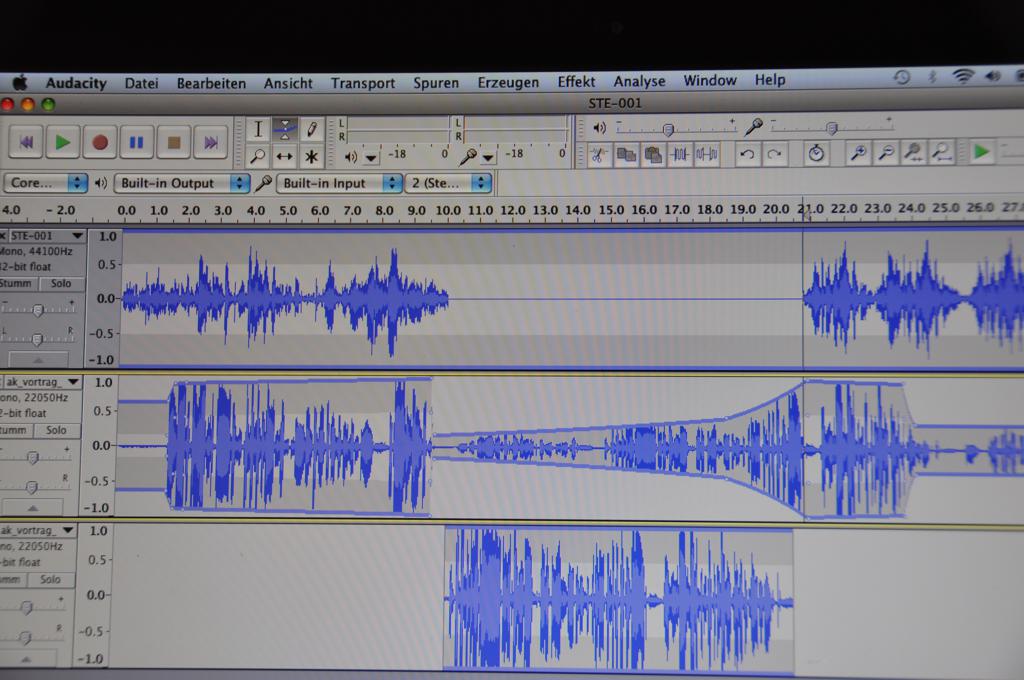1024x680 pixels.
Task: Select the Draw pencil tool
Action: tap(312, 129)
